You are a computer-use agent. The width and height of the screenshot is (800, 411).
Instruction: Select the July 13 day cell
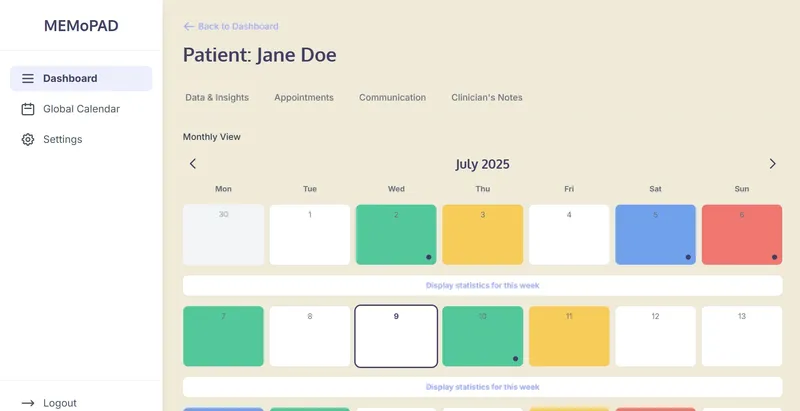pyautogui.click(x=742, y=336)
